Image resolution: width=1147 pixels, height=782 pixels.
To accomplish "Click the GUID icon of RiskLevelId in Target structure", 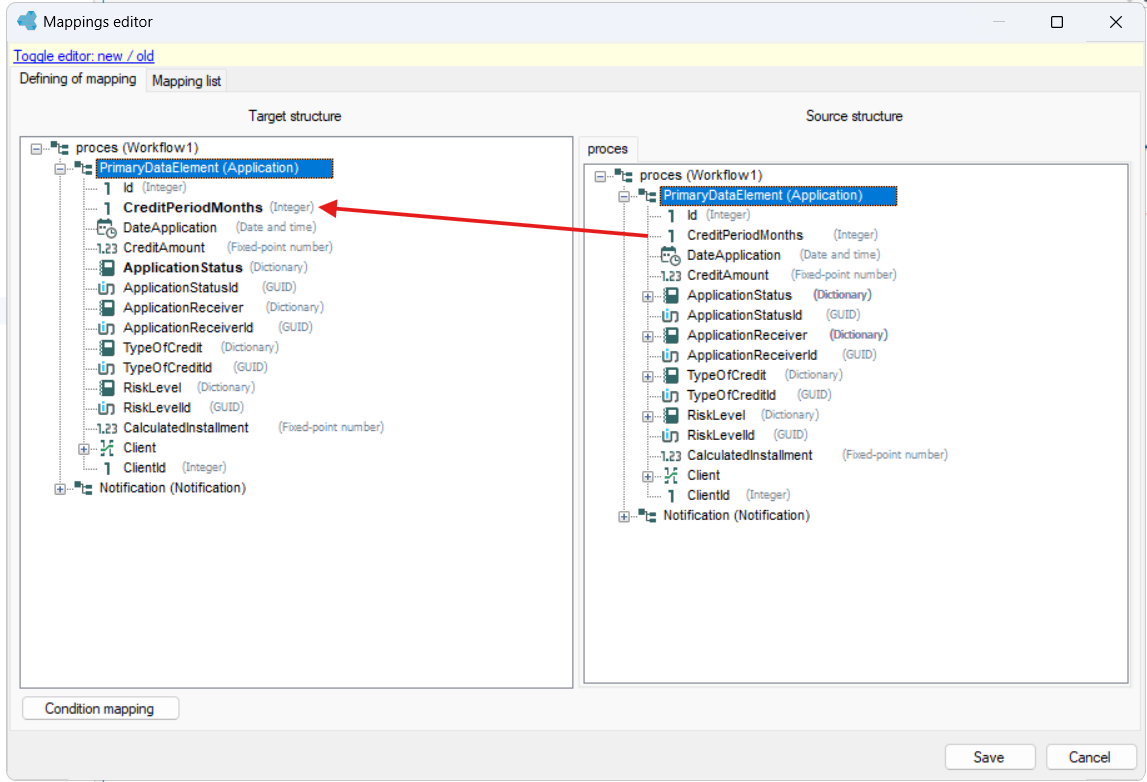I will coord(107,408).
